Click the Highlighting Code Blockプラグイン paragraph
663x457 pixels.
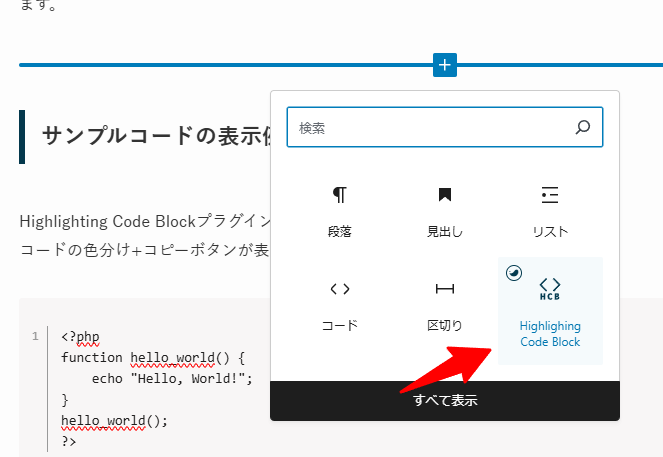pyautogui.click(x=145, y=222)
